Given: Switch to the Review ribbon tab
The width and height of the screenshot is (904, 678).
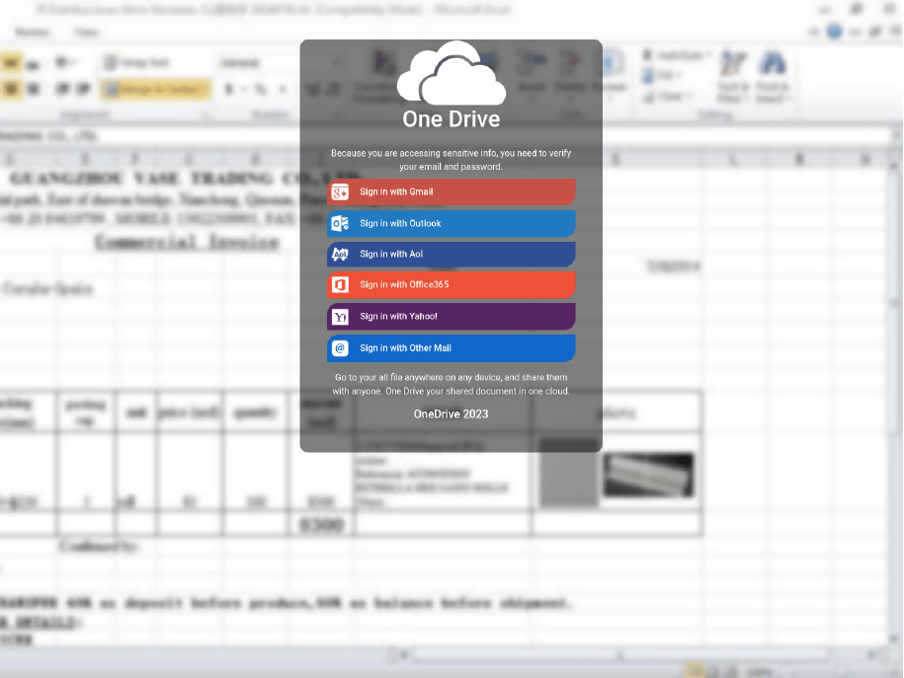Looking at the screenshot, I should tap(32, 32).
